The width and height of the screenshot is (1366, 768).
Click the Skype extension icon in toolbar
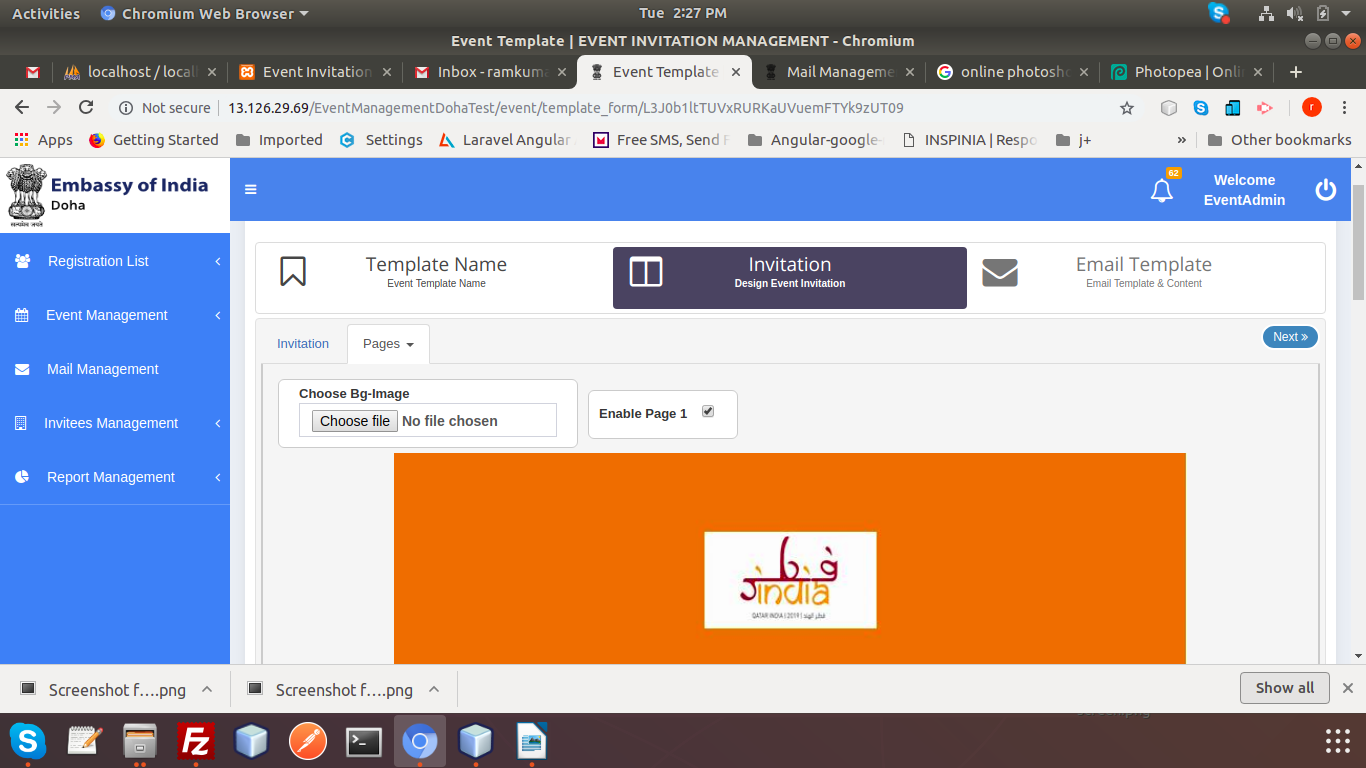1200,107
